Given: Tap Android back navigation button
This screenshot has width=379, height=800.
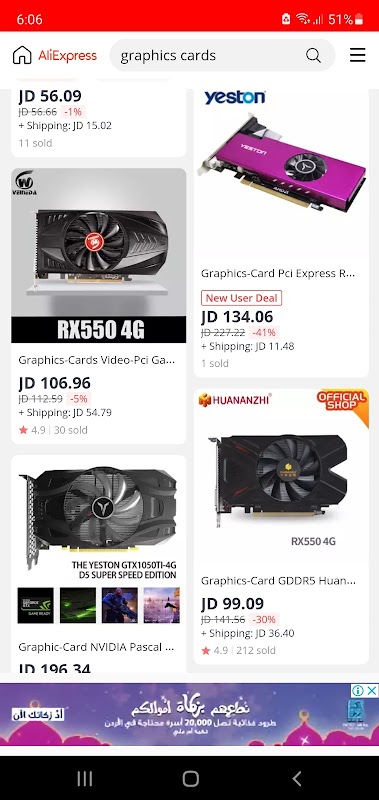Looking at the screenshot, I should (297, 779).
